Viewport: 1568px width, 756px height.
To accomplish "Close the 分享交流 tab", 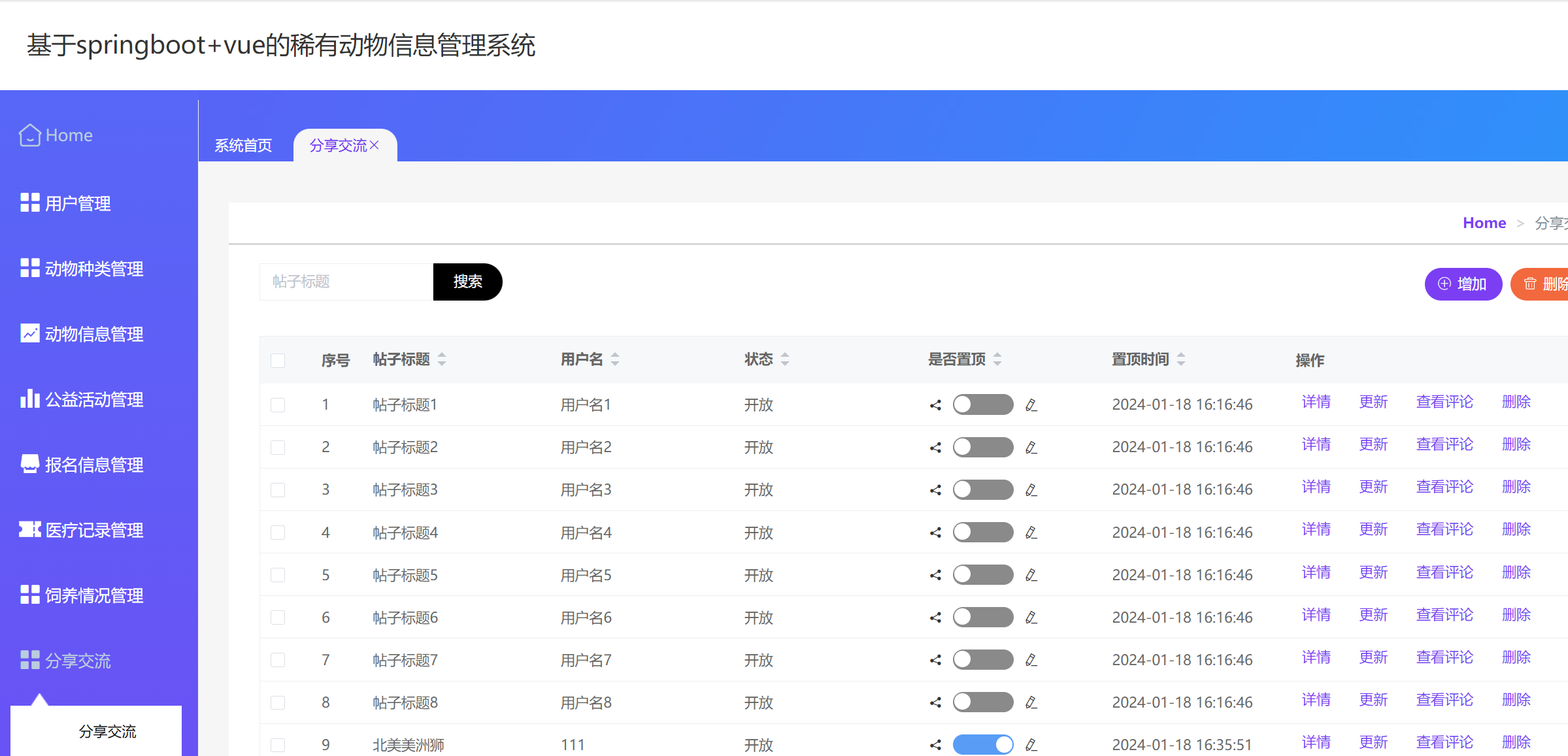I will click(375, 144).
